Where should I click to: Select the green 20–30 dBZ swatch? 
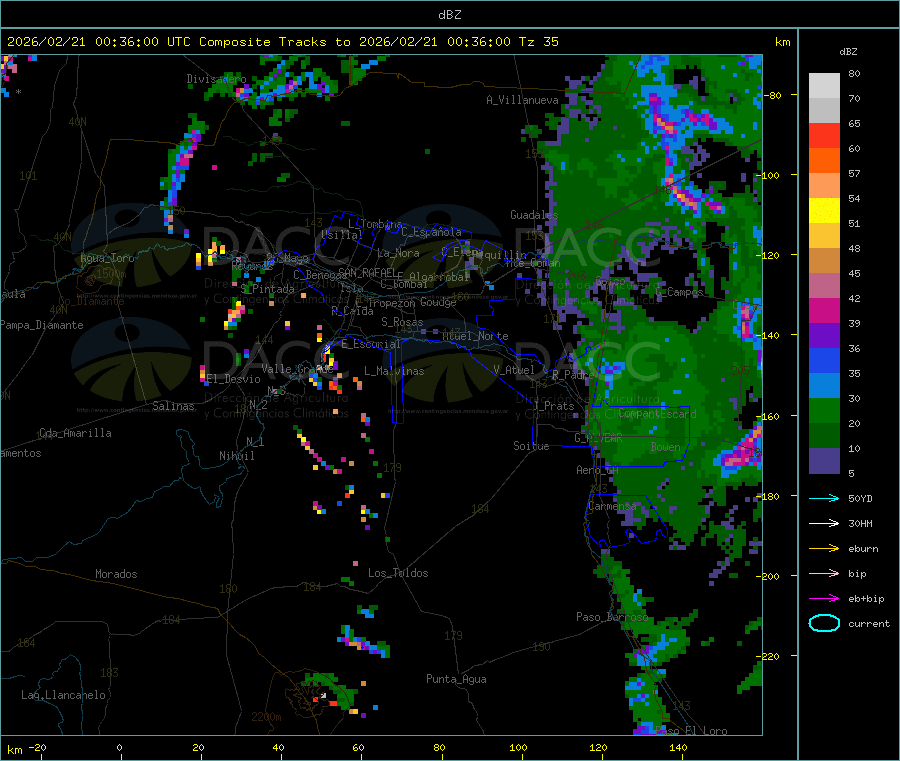point(824,410)
